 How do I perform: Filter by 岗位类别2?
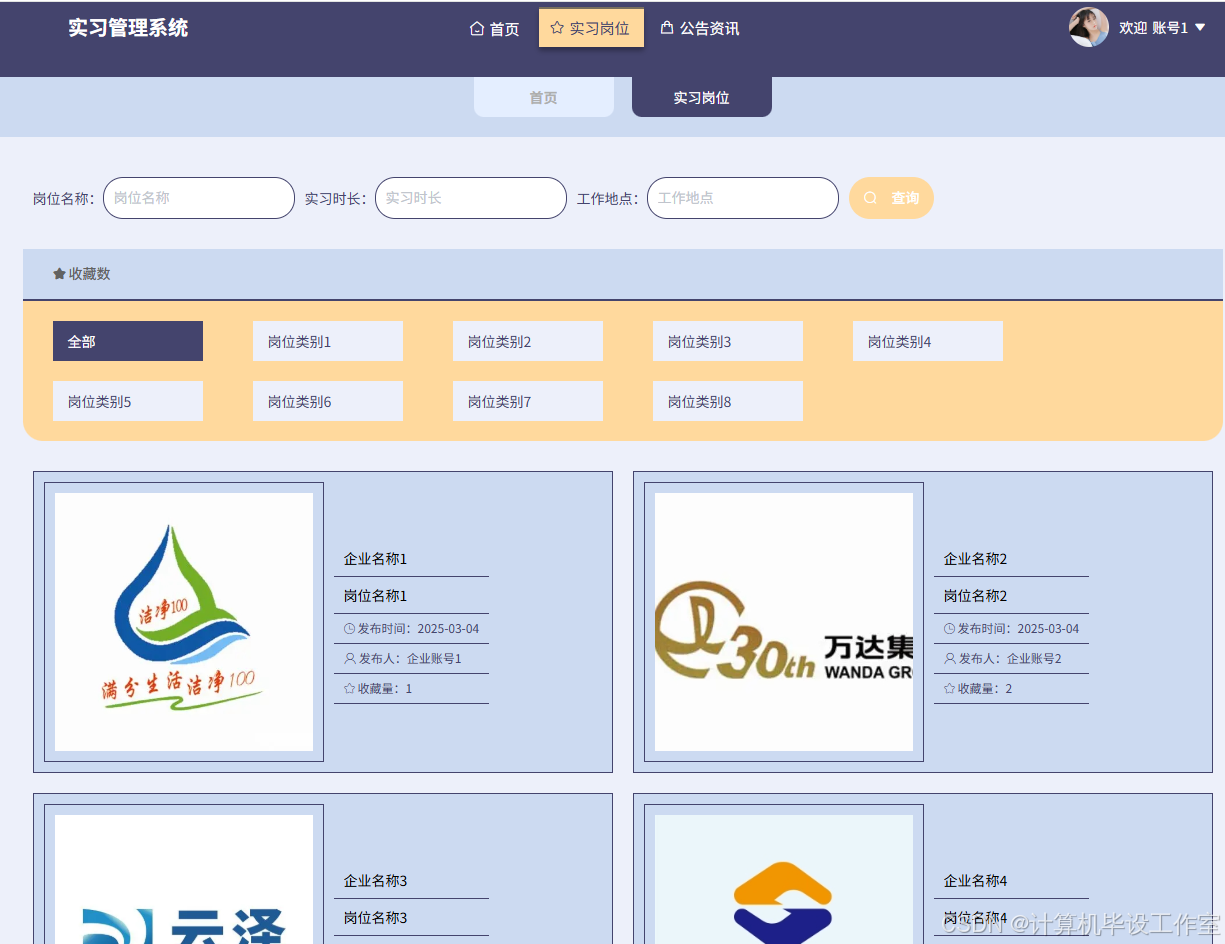(x=528, y=341)
